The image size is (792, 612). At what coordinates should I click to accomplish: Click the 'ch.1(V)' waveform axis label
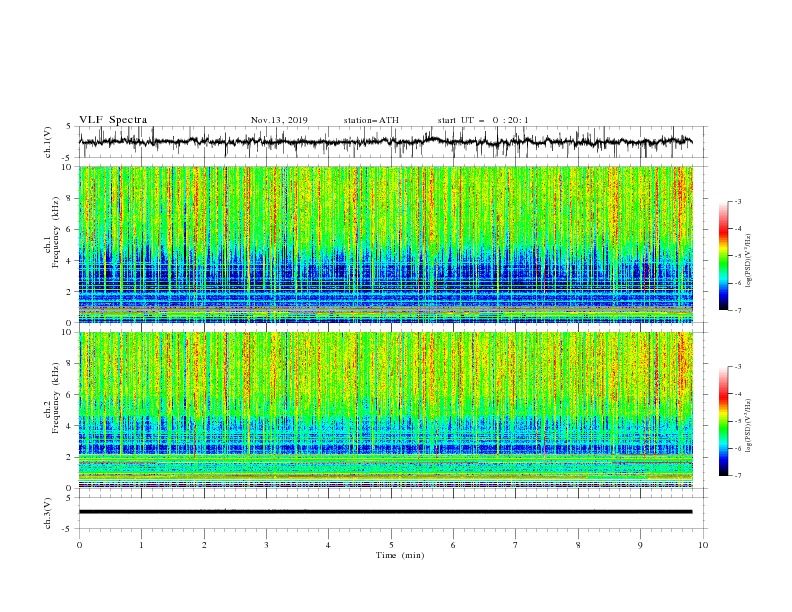pos(48,142)
